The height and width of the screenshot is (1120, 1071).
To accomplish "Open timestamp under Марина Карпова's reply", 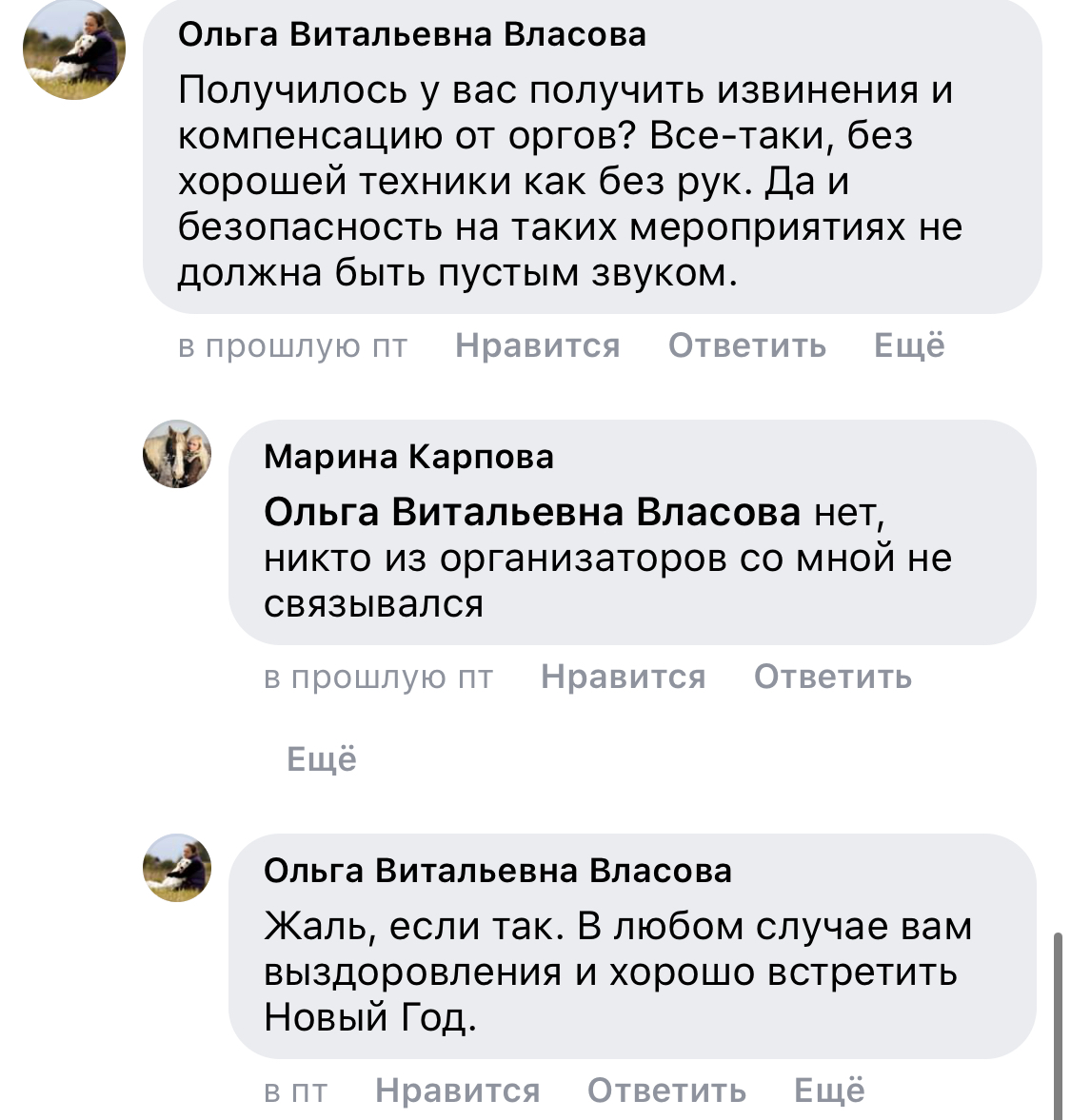I will (x=378, y=677).
